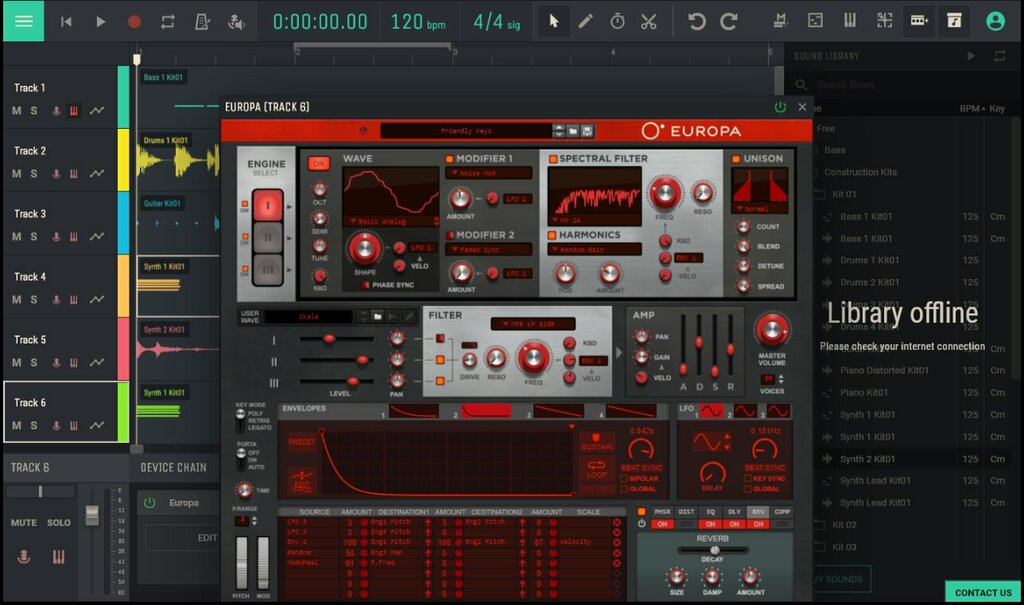Open the Basic Analog waveform dropdown

click(x=391, y=221)
